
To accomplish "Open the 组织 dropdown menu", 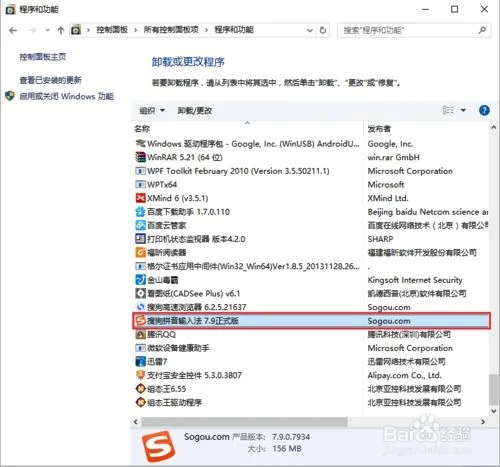I will pos(152,110).
